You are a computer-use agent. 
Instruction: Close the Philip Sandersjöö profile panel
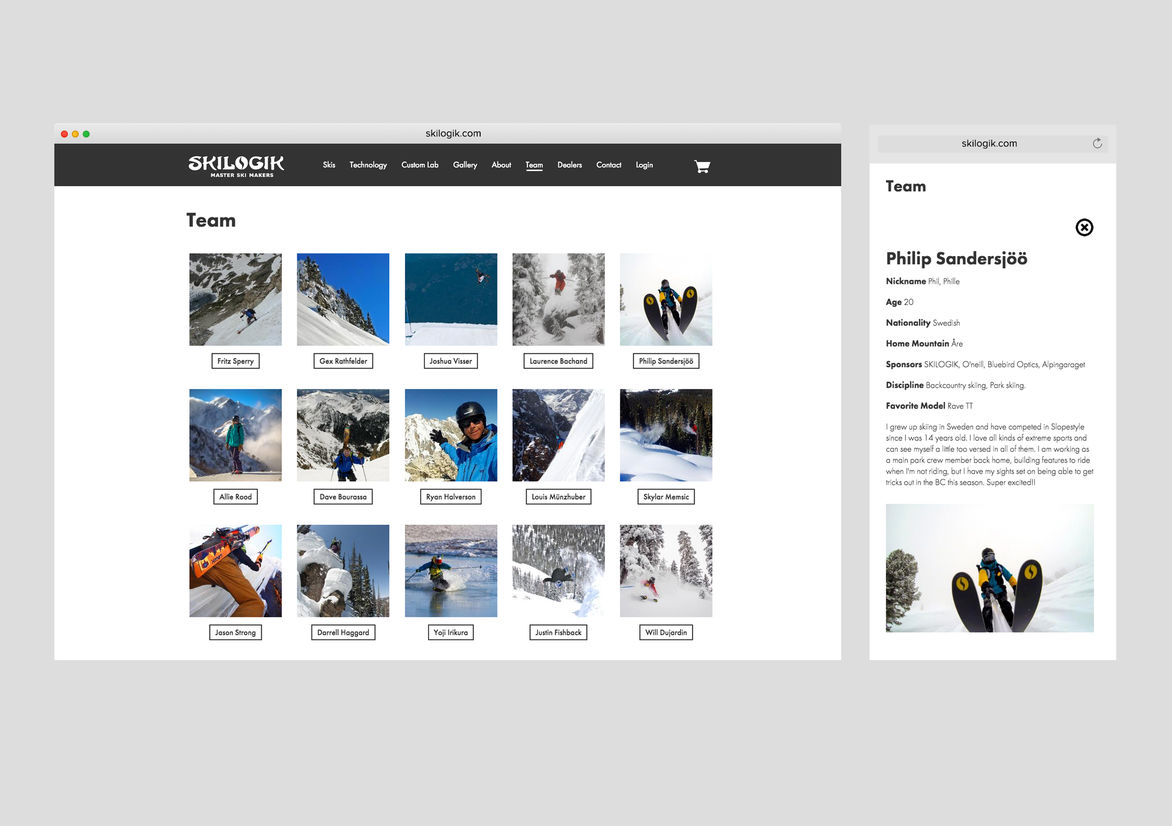[1084, 228]
